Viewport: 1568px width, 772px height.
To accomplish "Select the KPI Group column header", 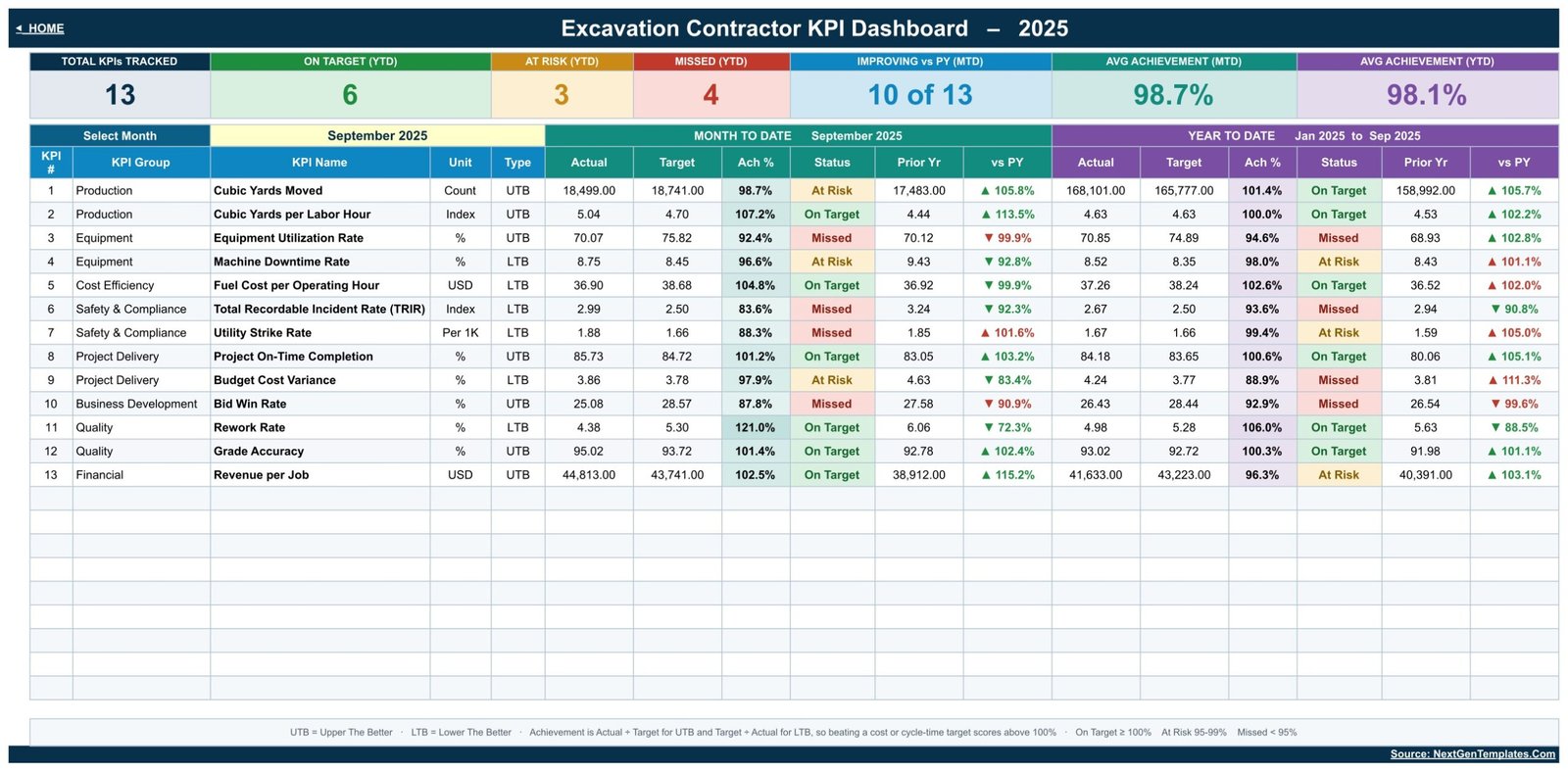I will tap(140, 163).
